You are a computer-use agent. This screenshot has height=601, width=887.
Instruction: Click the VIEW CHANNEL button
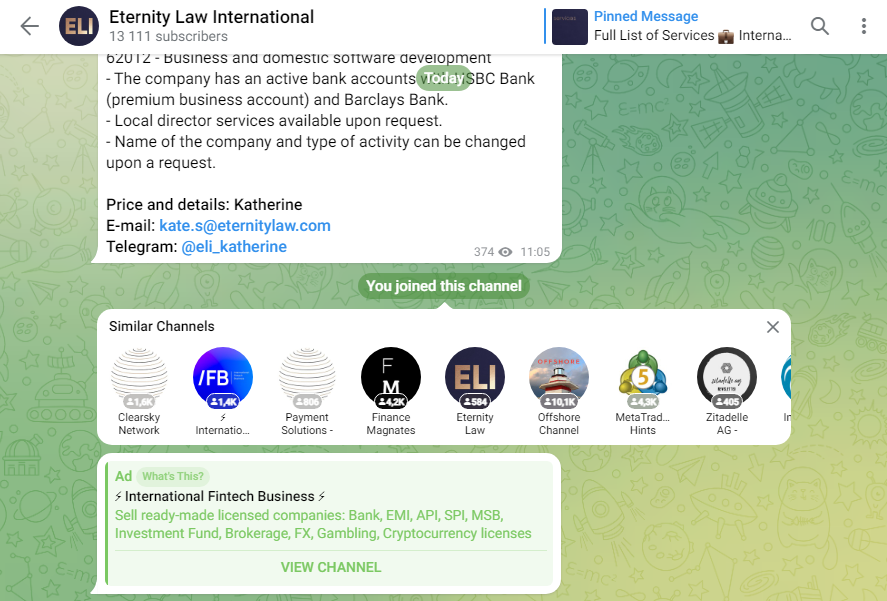331,568
